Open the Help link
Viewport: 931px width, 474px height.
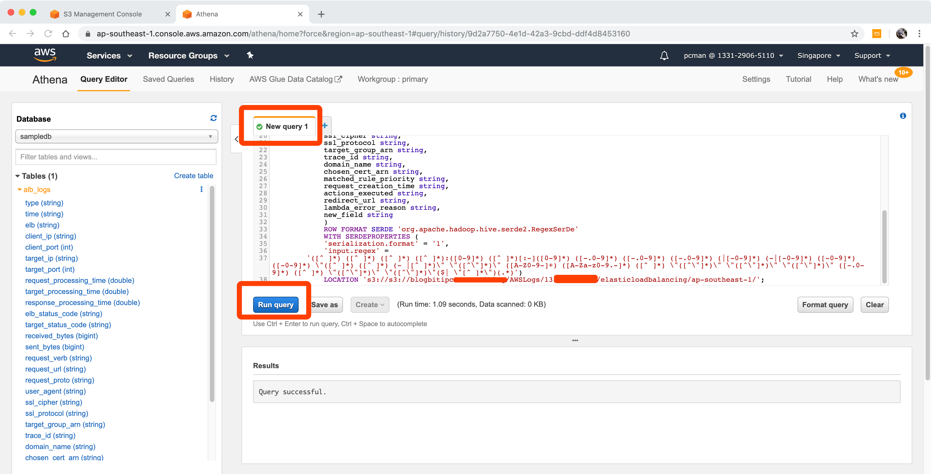click(835, 79)
